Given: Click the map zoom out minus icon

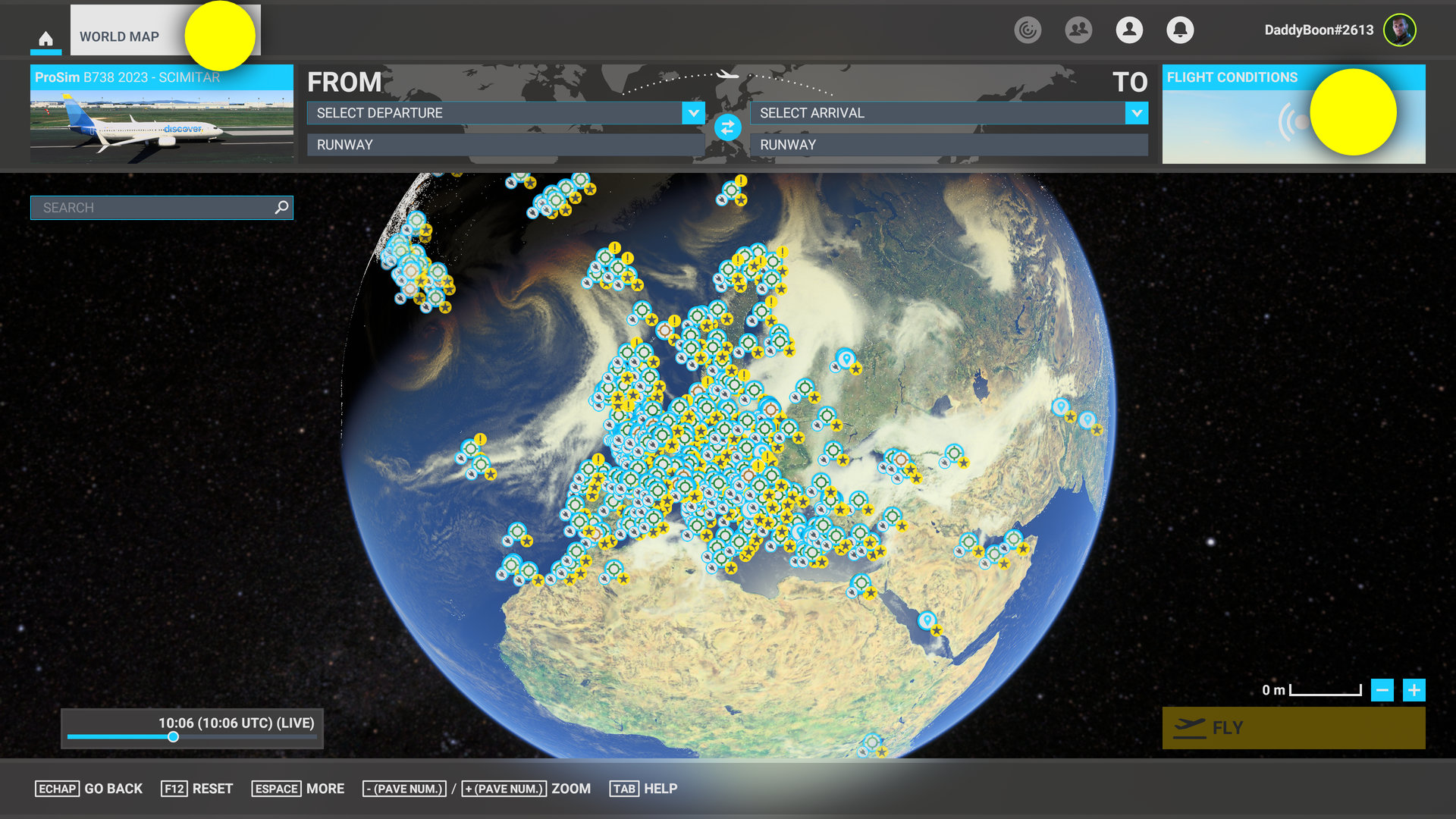Looking at the screenshot, I should click(1383, 691).
